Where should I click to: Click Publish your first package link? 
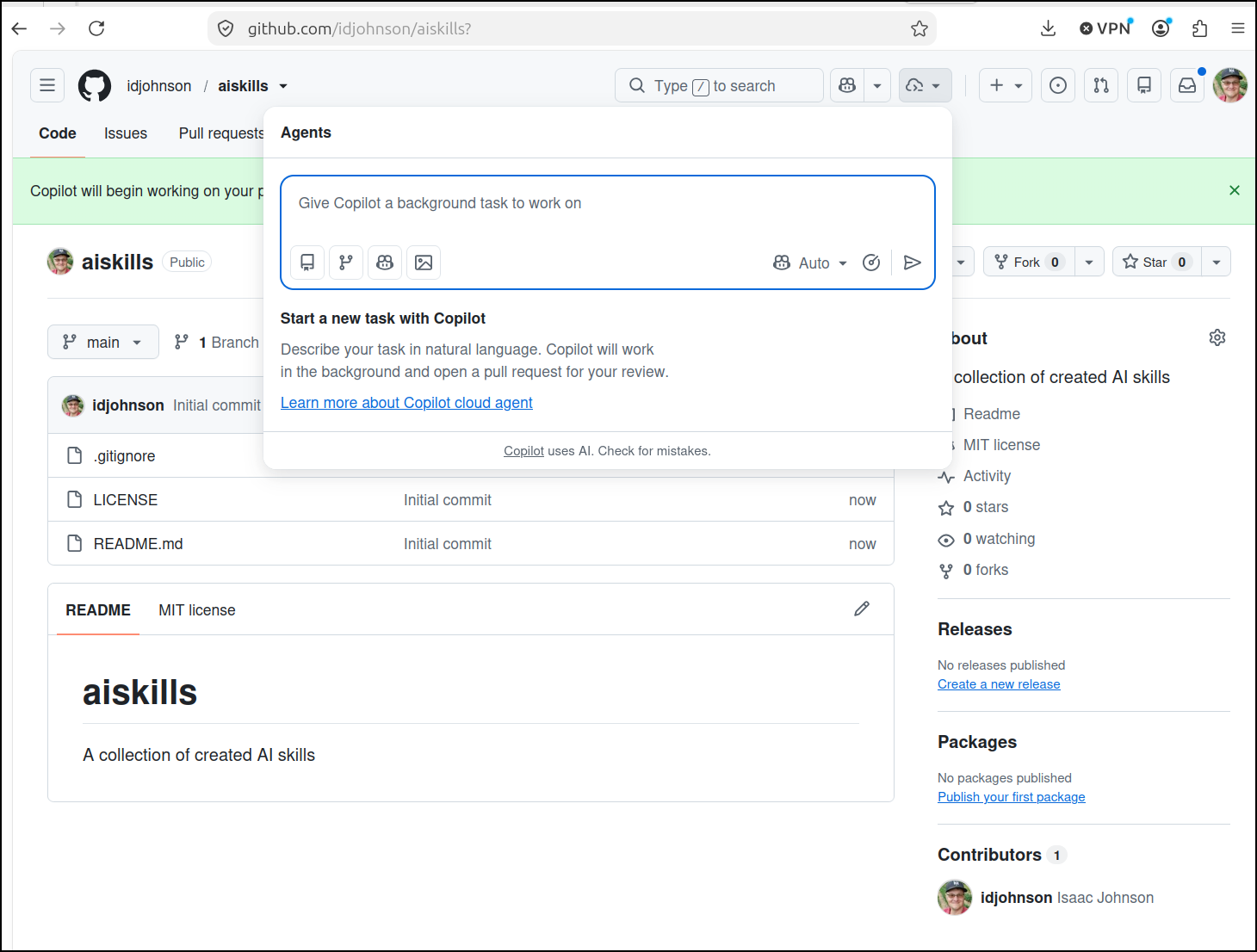tap(1012, 797)
